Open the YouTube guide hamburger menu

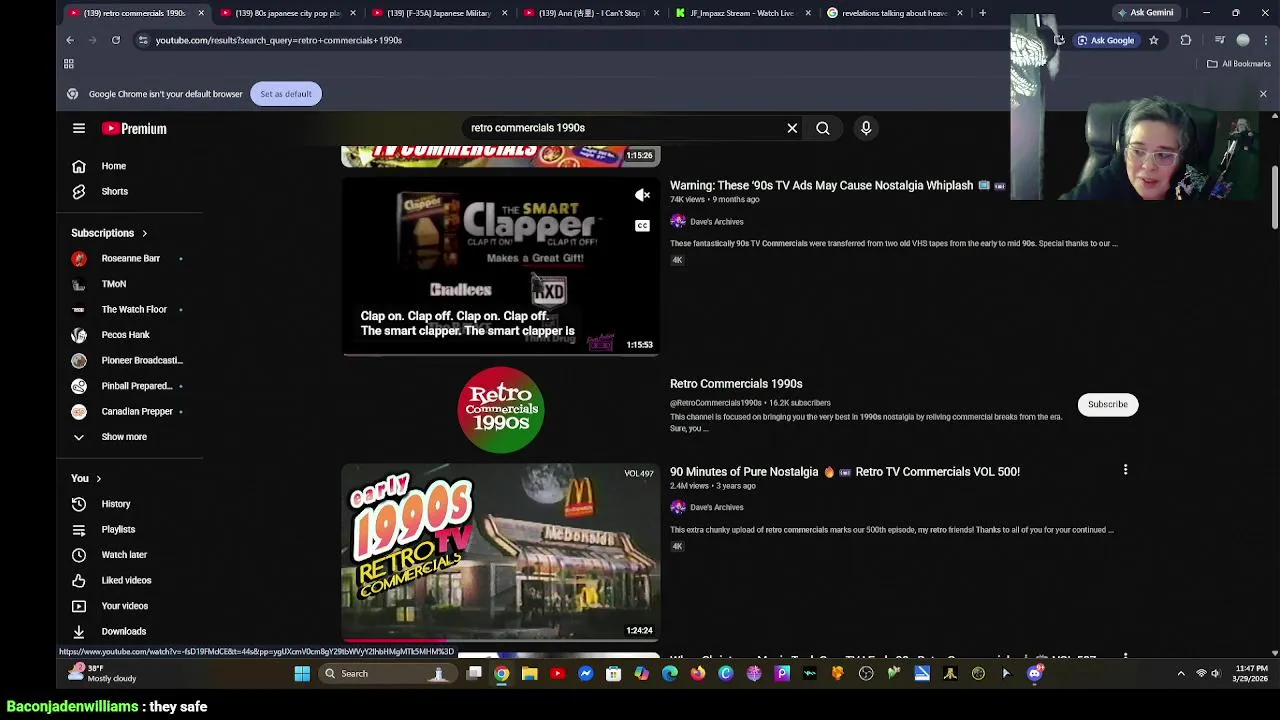79,128
